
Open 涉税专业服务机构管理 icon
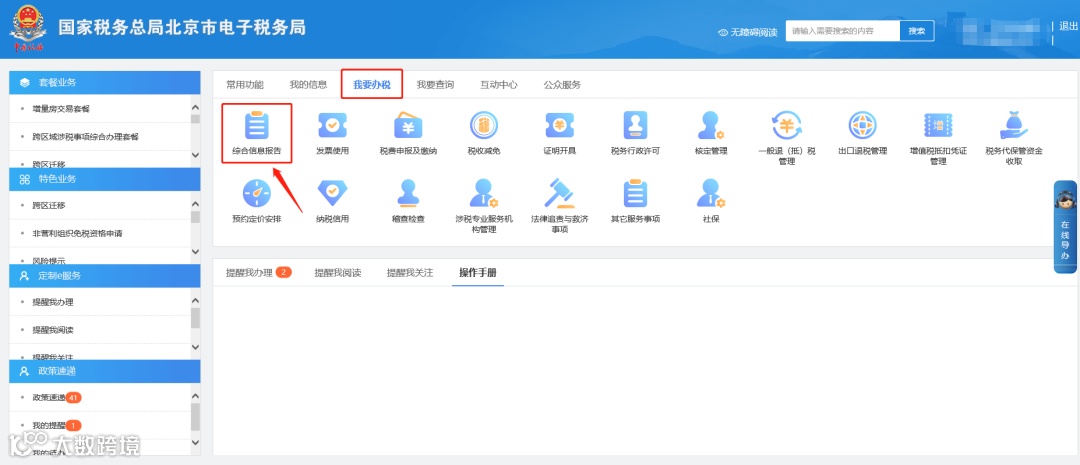click(484, 194)
